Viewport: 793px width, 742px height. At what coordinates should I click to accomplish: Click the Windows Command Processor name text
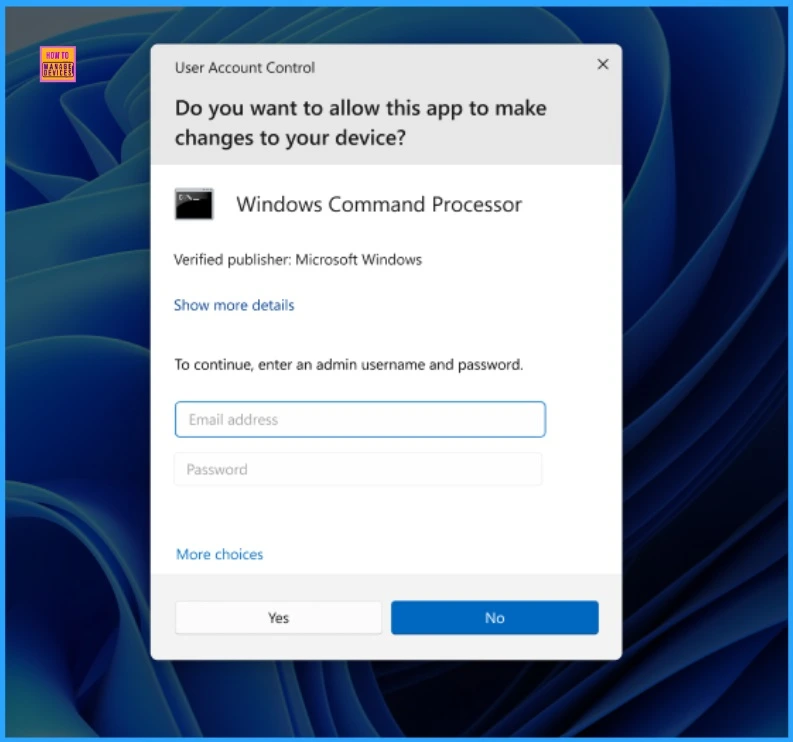(379, 204)
